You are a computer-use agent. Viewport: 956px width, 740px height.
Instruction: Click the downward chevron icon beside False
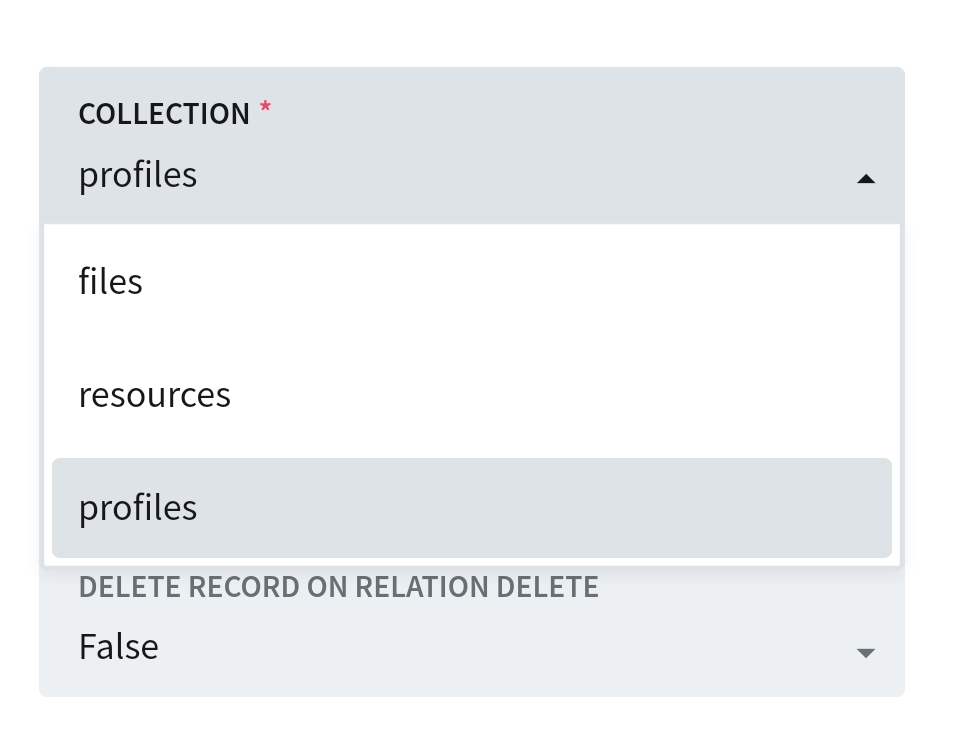pyautogui.click(x=866, y=652)
